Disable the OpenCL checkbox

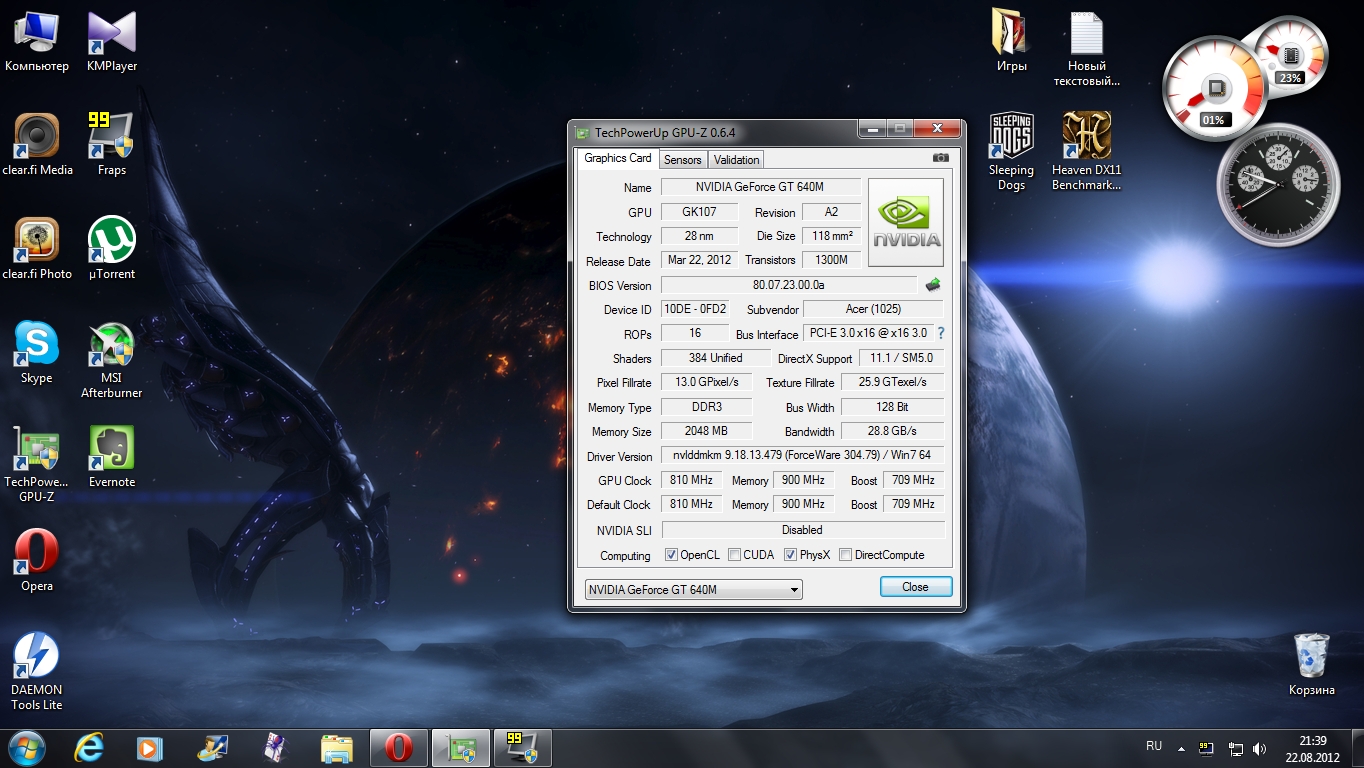click(671, 555)
